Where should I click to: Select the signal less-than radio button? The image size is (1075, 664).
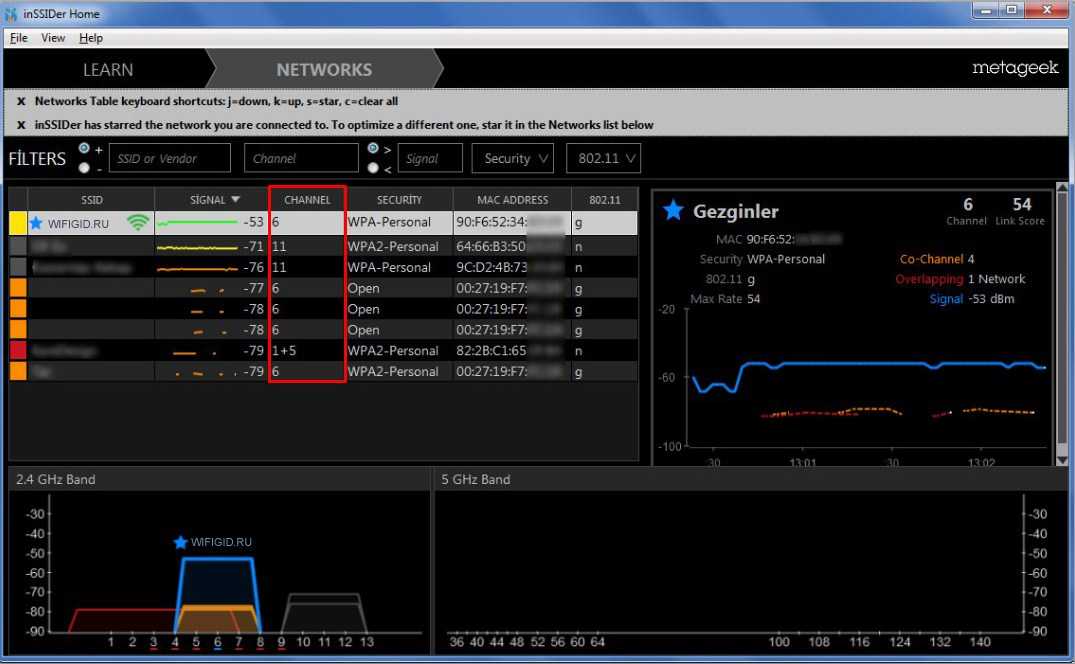pos(373,168)
